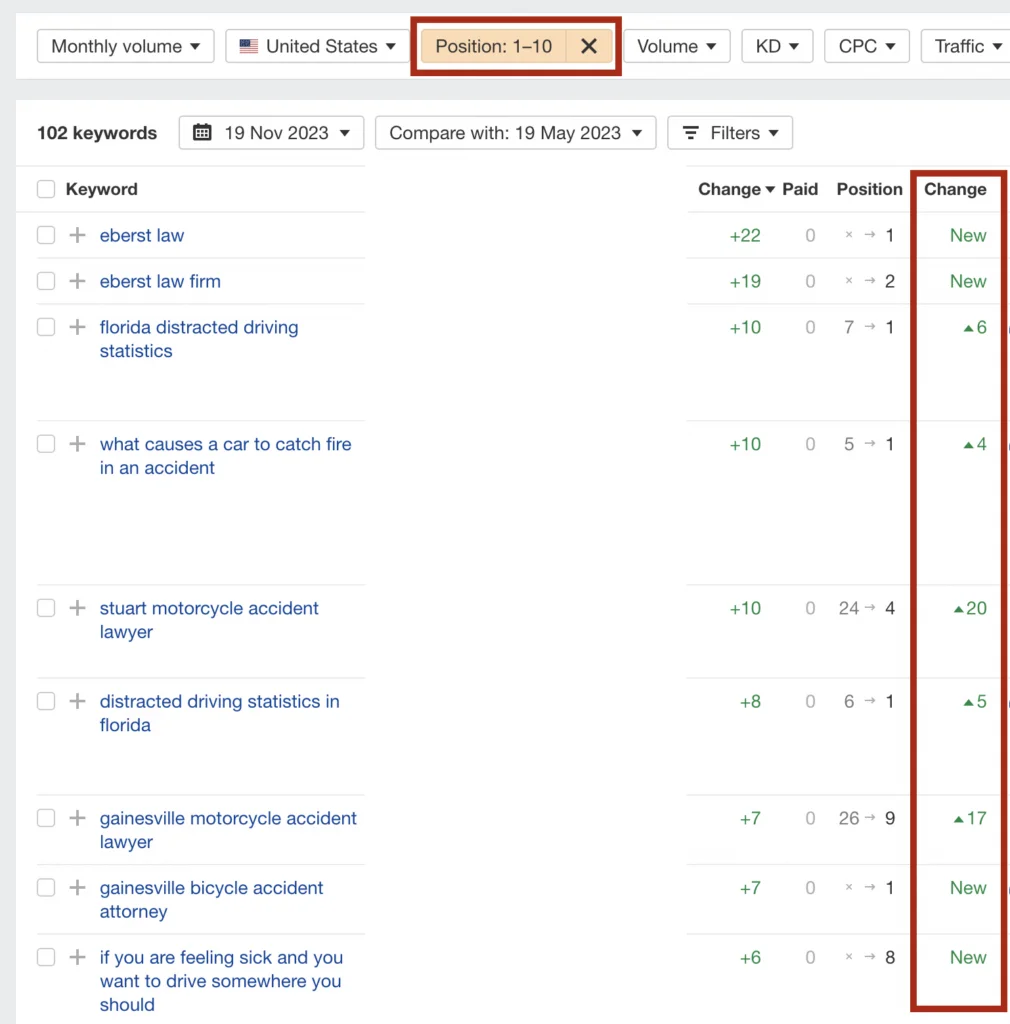Open the Monthly volume dropdown
This screenshot has height=1024, width=1010.
pyautogui.click(x=125, y=46)
